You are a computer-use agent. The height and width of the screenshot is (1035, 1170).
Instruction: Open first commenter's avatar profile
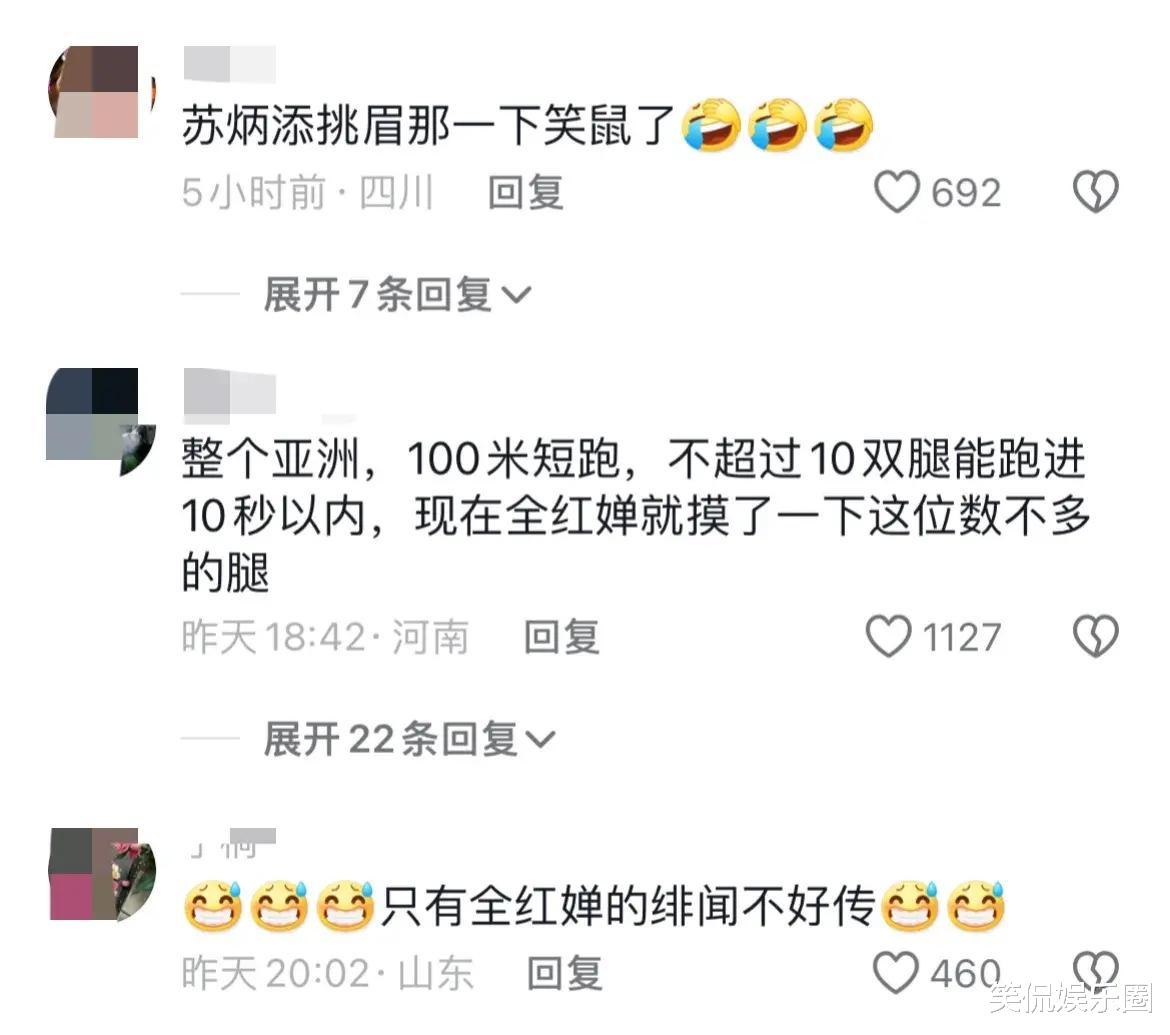101,92
